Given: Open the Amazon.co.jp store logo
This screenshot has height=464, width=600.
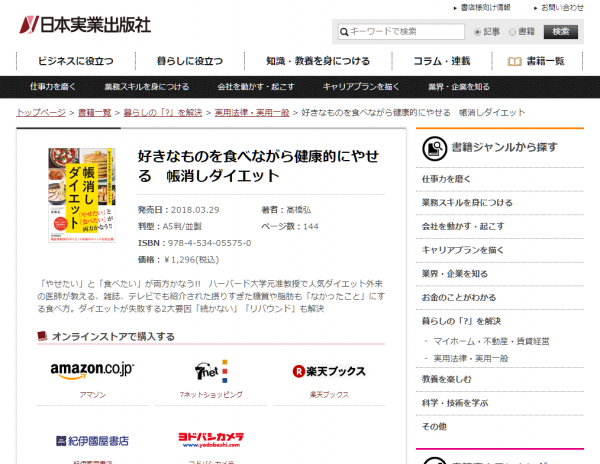Looking at the screenshot, I should pyautogui.click(x=92, y=370).
